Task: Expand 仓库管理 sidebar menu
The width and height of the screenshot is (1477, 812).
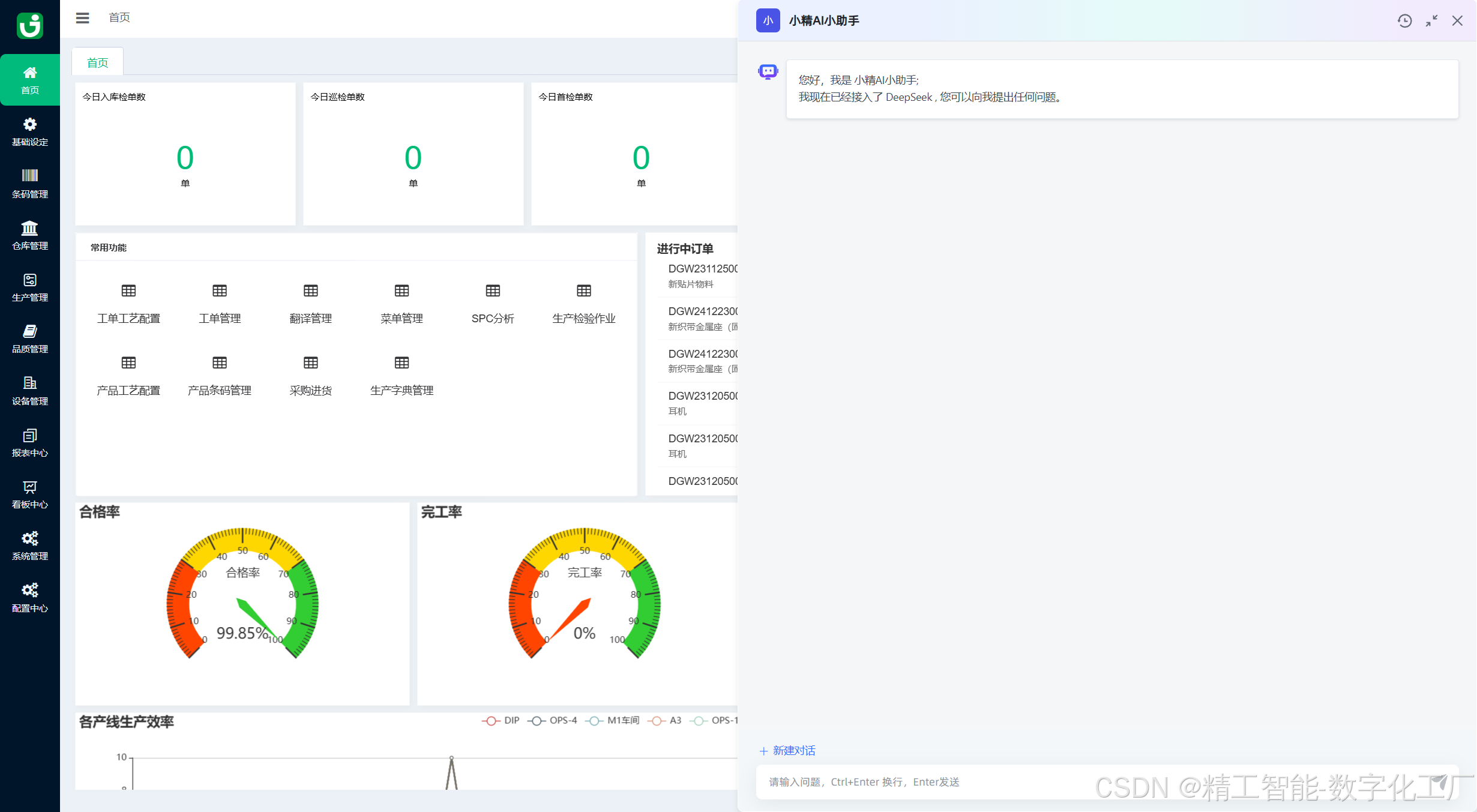Action: tap(30, 235)
